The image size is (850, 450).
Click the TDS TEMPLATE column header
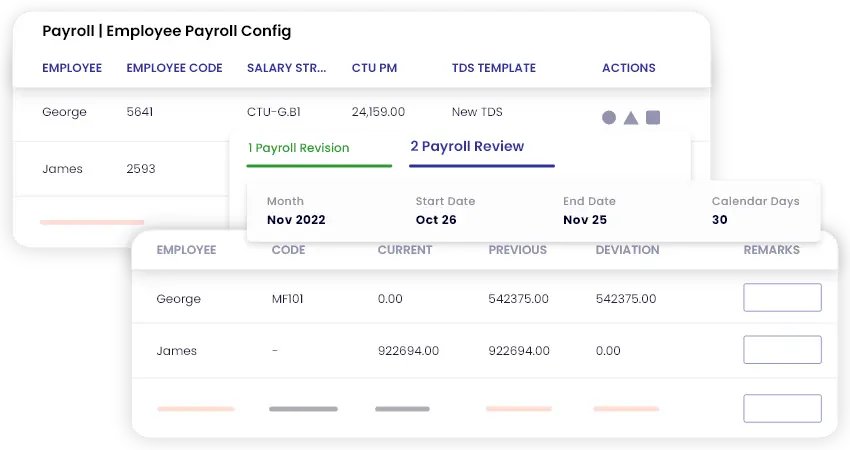(494, 68)
